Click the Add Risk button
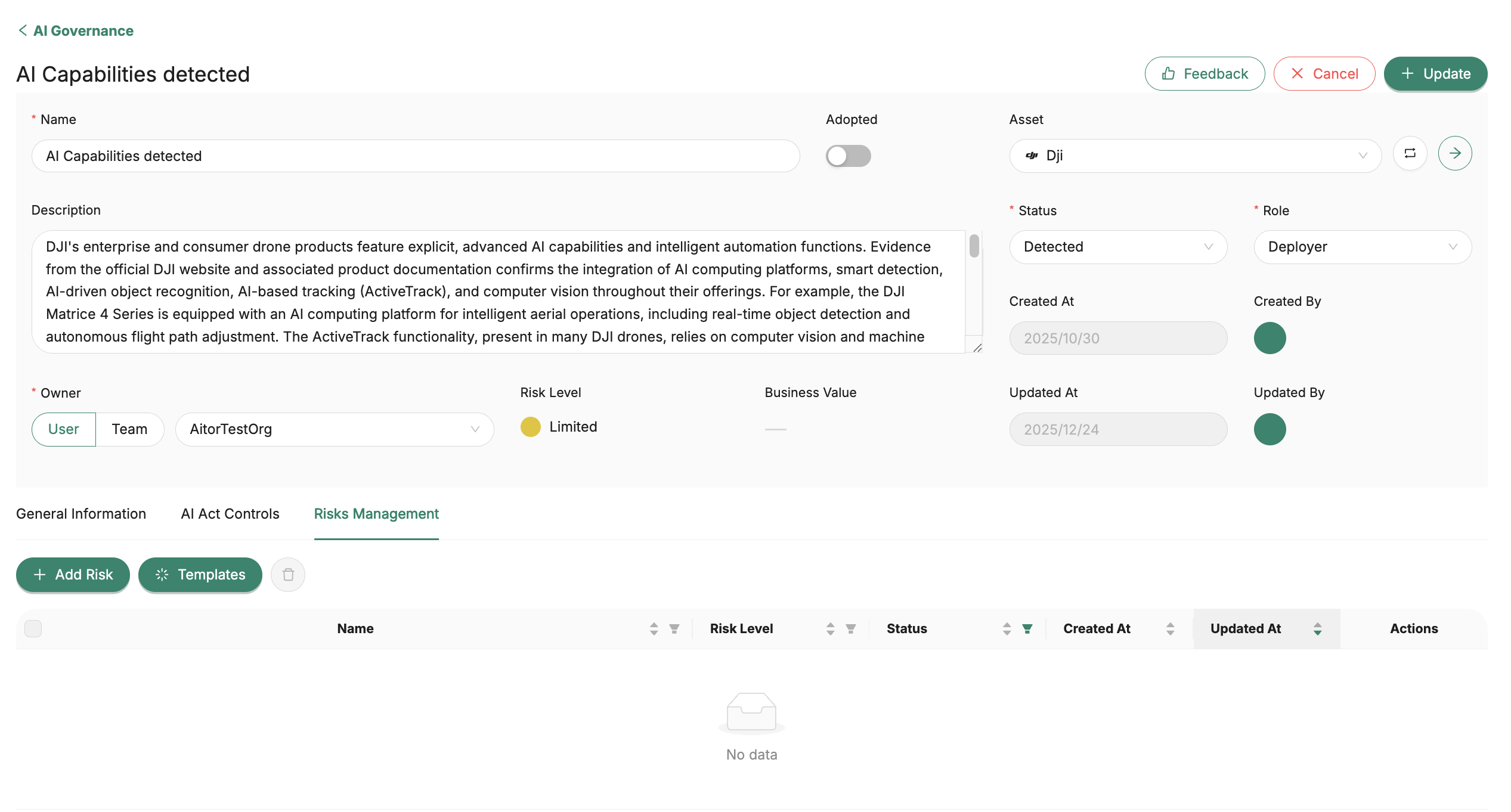This screenshot has height=812, width=1511. coord(73,575)
